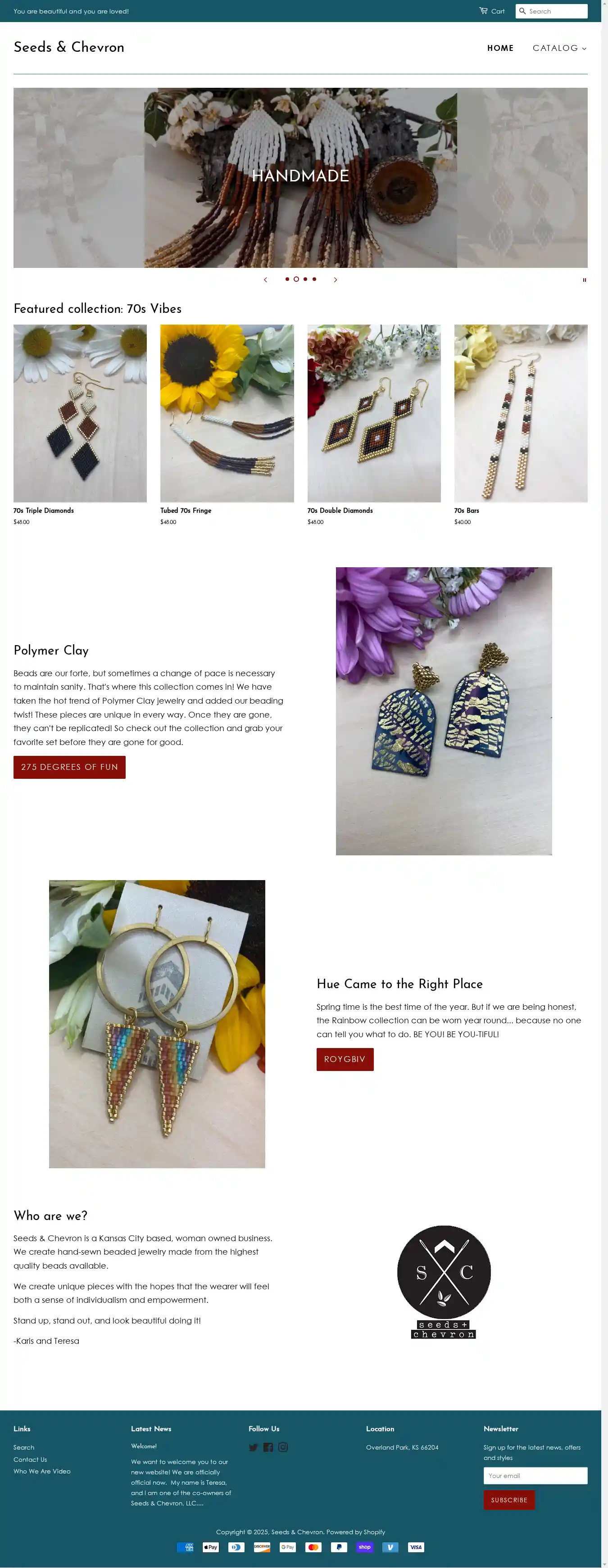This screenshot has width=608, height=1568.
Task: Click the 275 DEGREES OF FUN button
Action: [x=69, y=767]
